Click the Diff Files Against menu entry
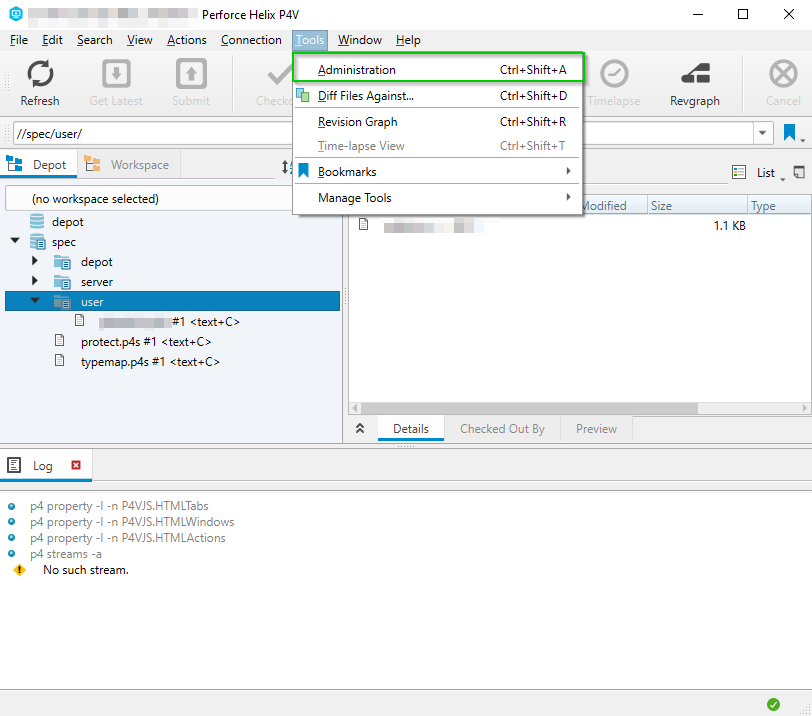 (x=365, y=96)
